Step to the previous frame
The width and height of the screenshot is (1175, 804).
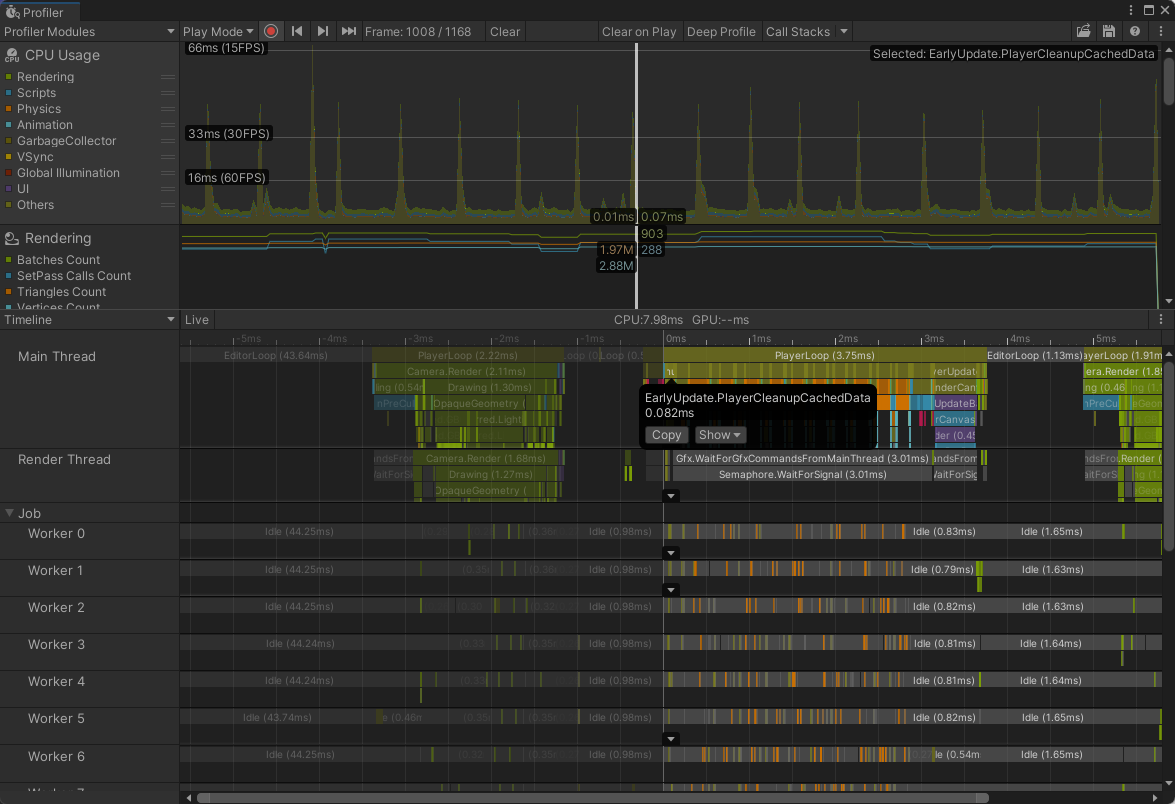pos(297,32)
